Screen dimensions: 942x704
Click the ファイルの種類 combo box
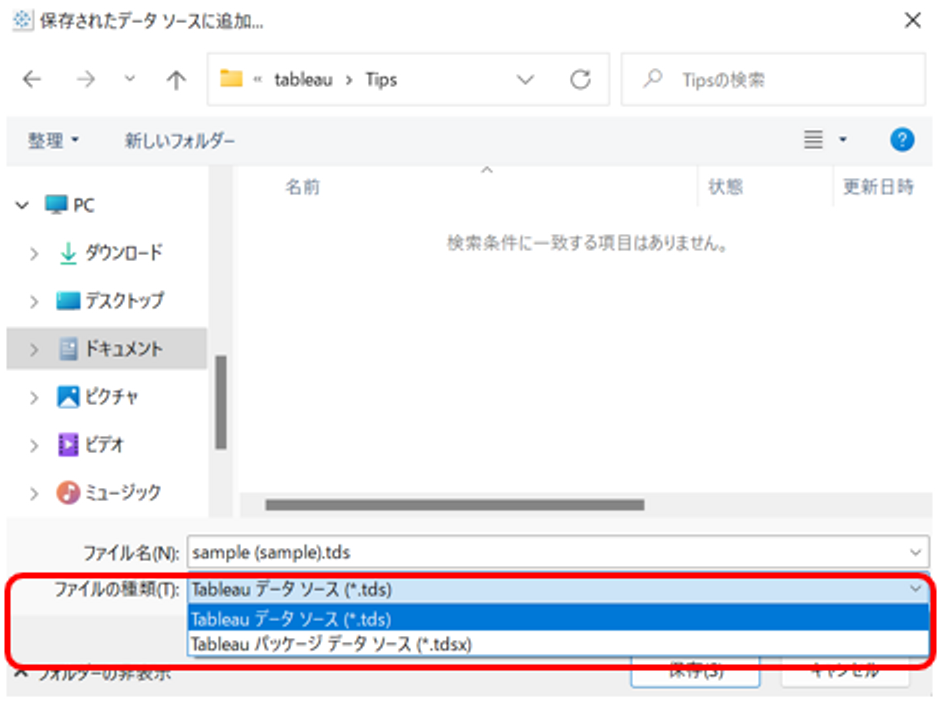(x=558, y=589)
